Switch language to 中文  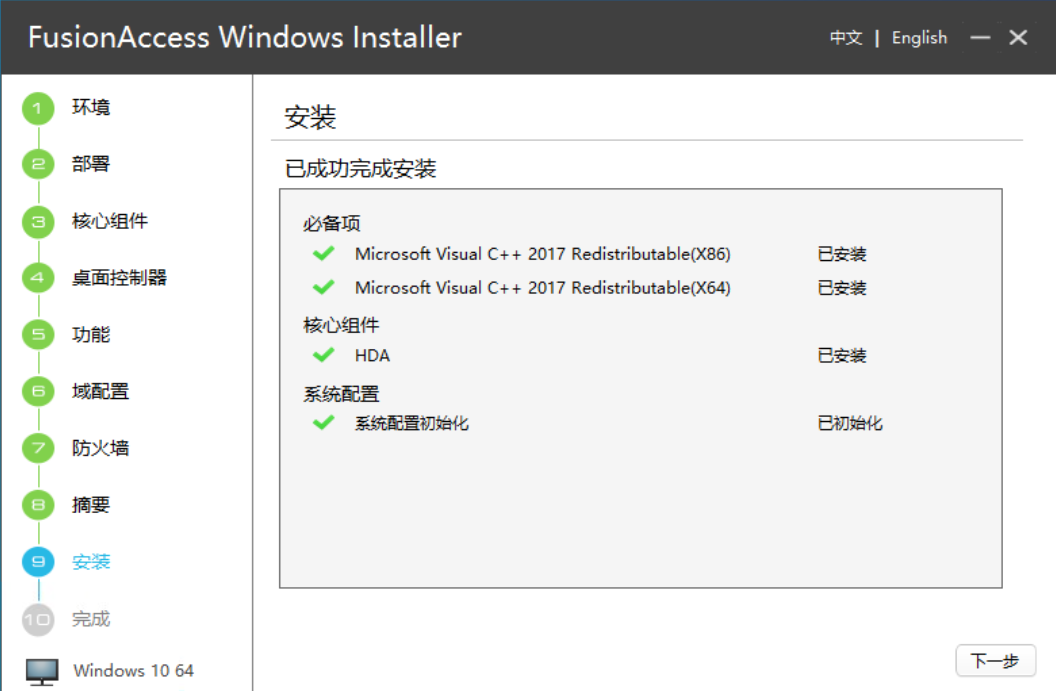coord(846,38)
